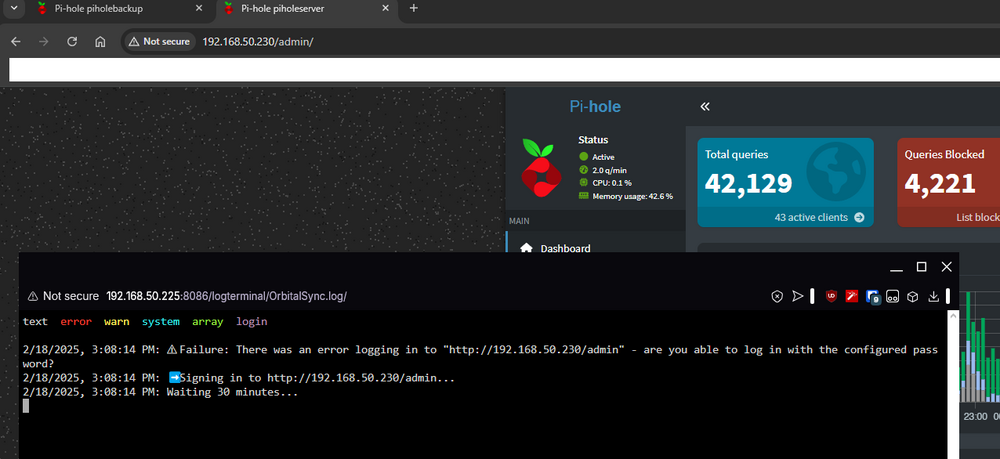Viewport: 1000px width, 459px height.
Task: Click the 'CPU: 0.1 %' status text
Action: (612, 183)
